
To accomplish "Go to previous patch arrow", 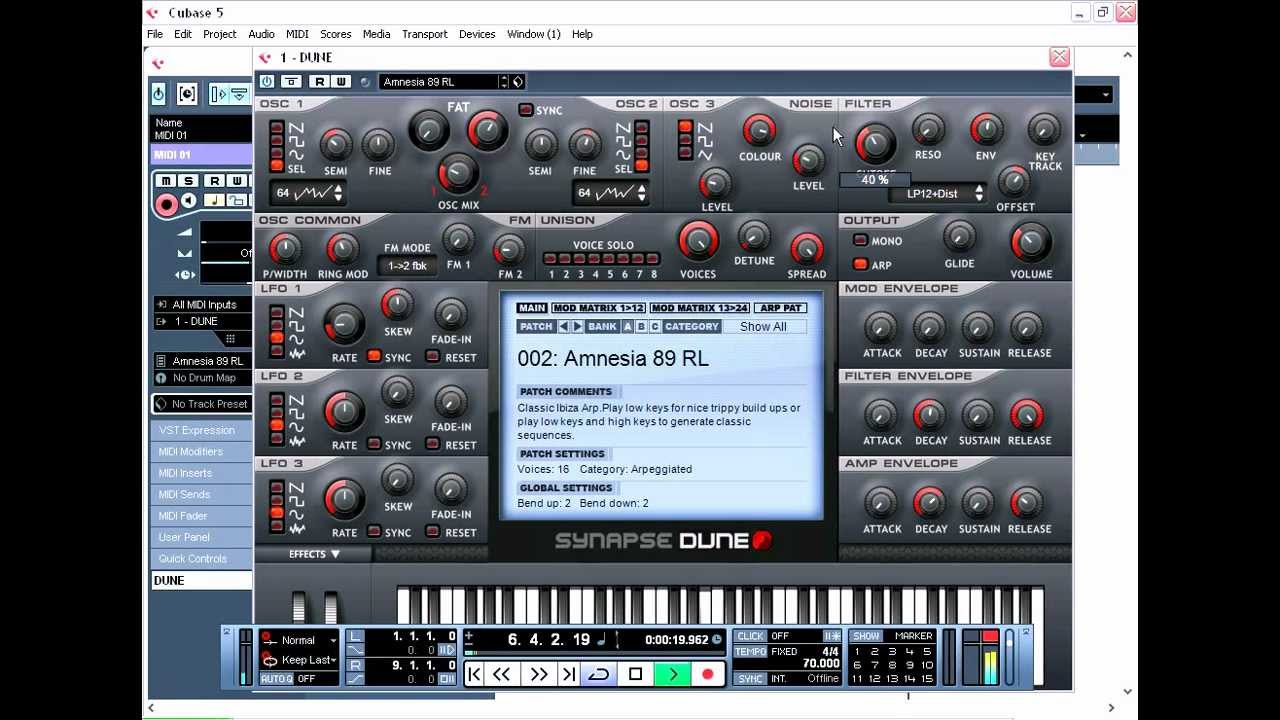I will [563, 327].
